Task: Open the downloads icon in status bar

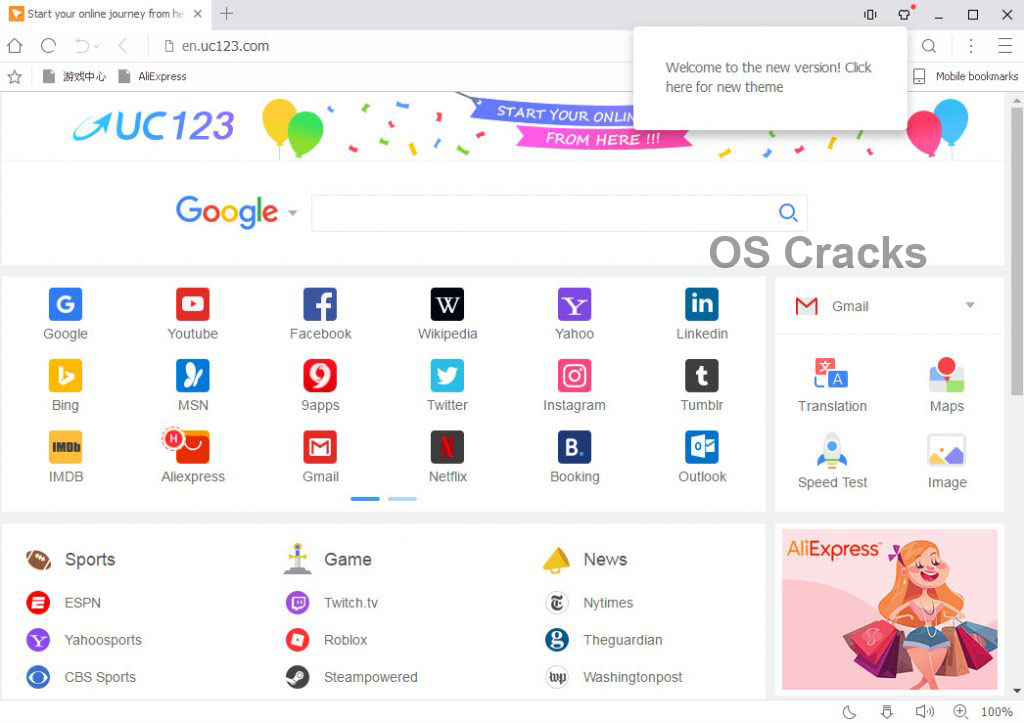Action: click(x=886, y=711)
